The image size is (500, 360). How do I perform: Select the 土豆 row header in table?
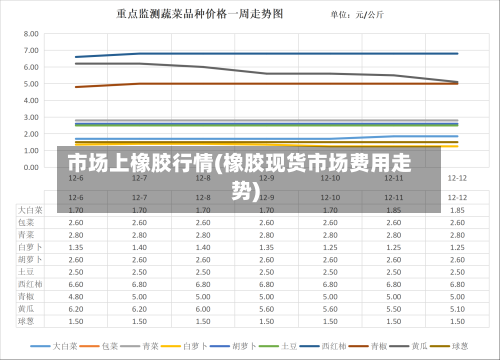[26, 272]
